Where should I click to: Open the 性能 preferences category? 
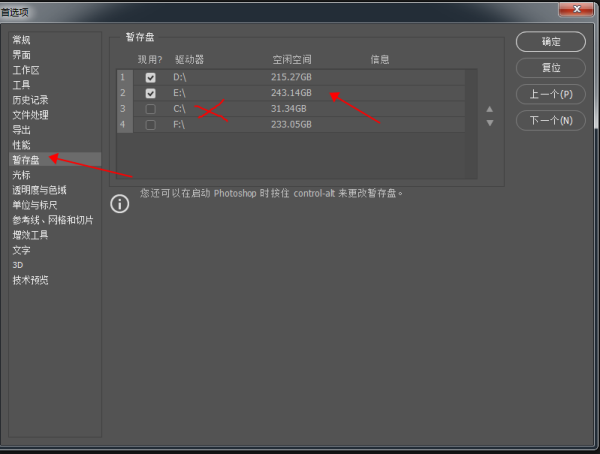(21, 145)
